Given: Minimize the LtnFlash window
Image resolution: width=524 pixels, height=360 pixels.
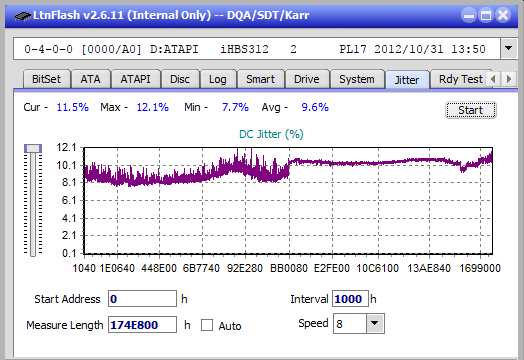Looking at the screenshot, I should tap(469, 15).
